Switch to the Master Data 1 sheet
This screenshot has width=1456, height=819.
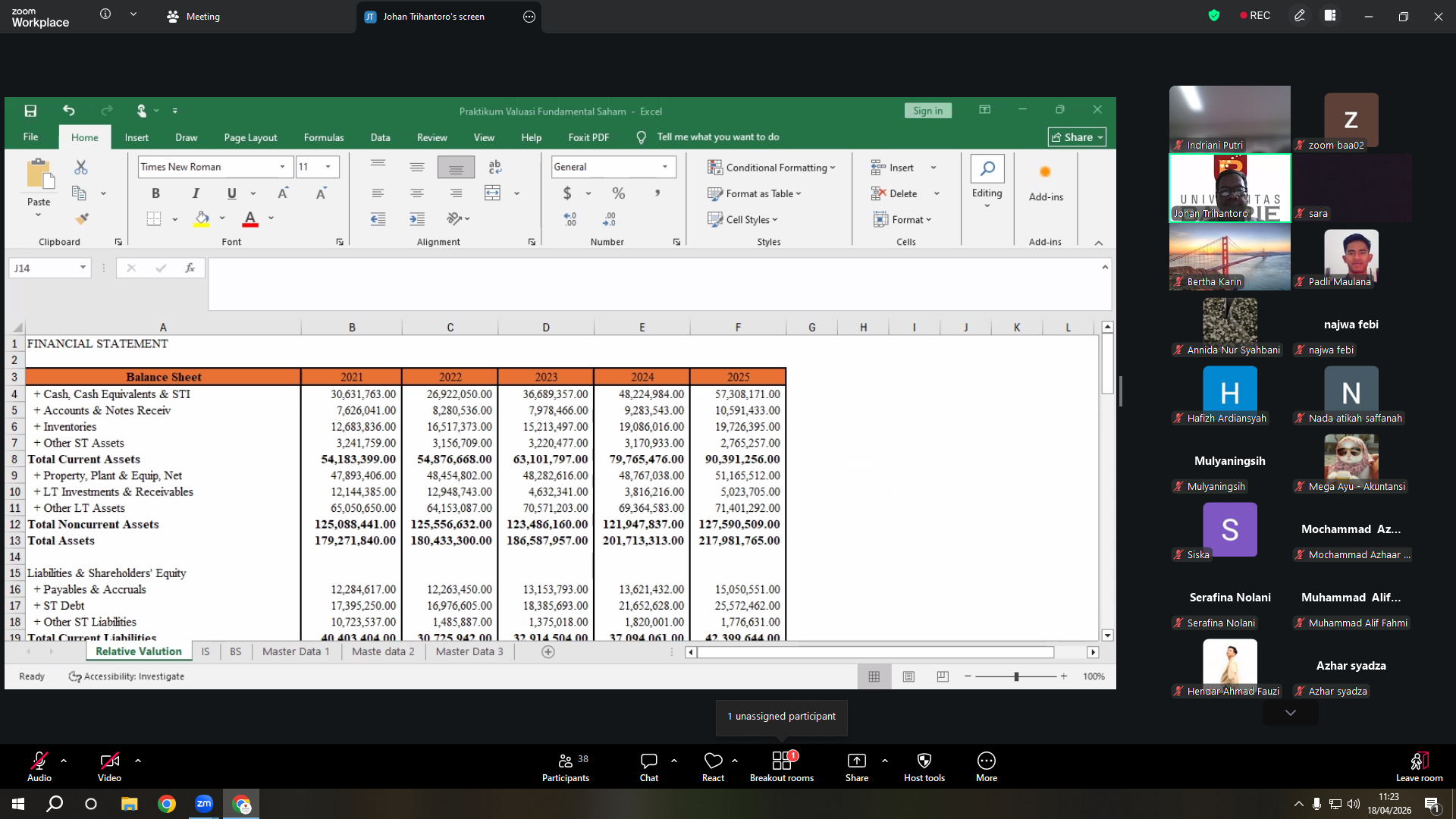point(296,652)
